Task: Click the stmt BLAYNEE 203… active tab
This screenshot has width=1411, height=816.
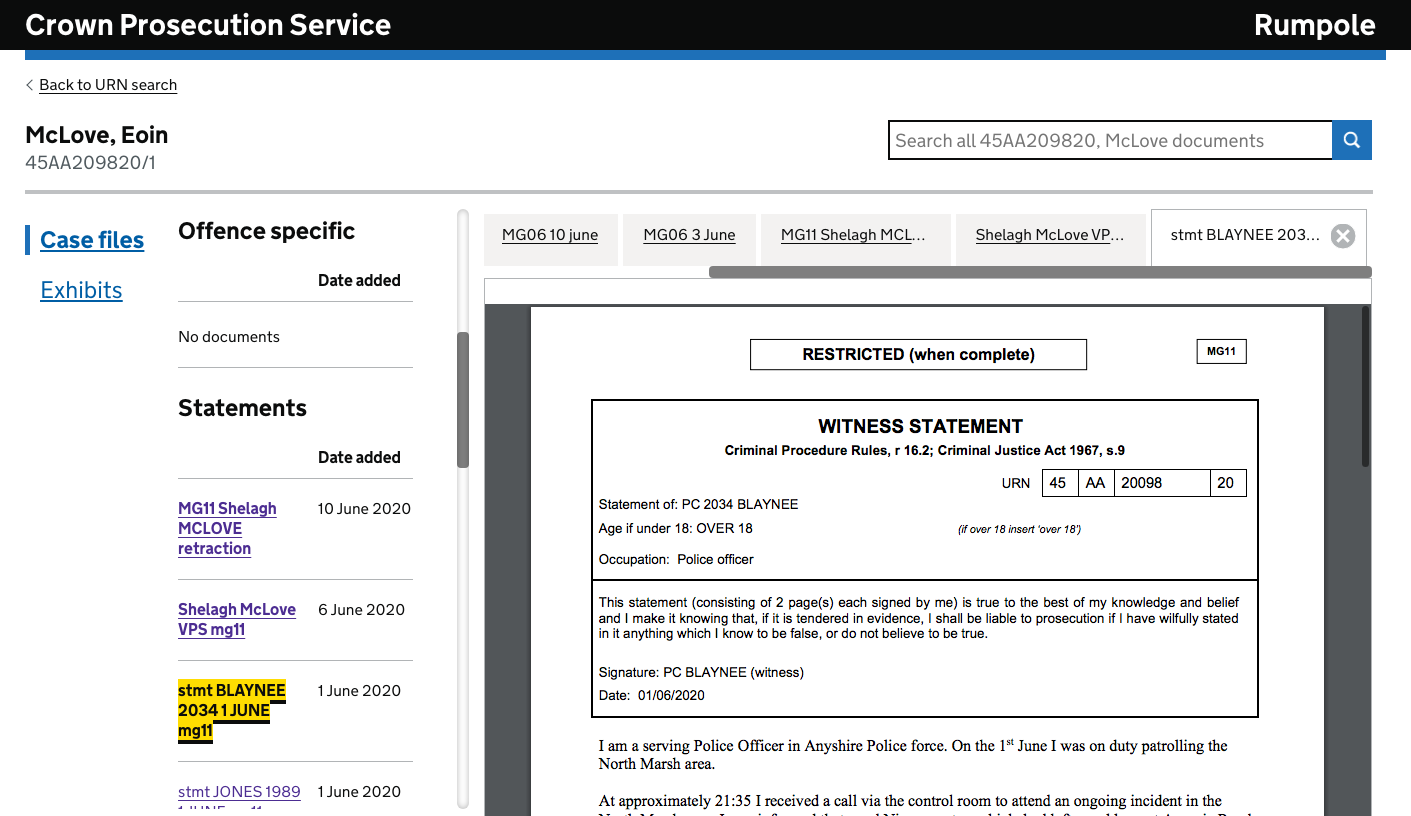Action: click(x=1244, y=235)
